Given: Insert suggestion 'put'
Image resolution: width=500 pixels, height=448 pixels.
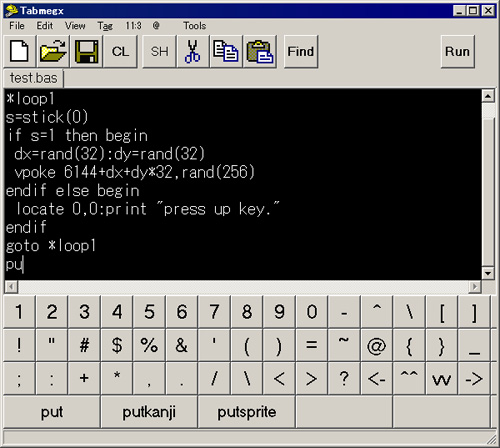Looking at the screenshot, I should [x=52, y=412].
